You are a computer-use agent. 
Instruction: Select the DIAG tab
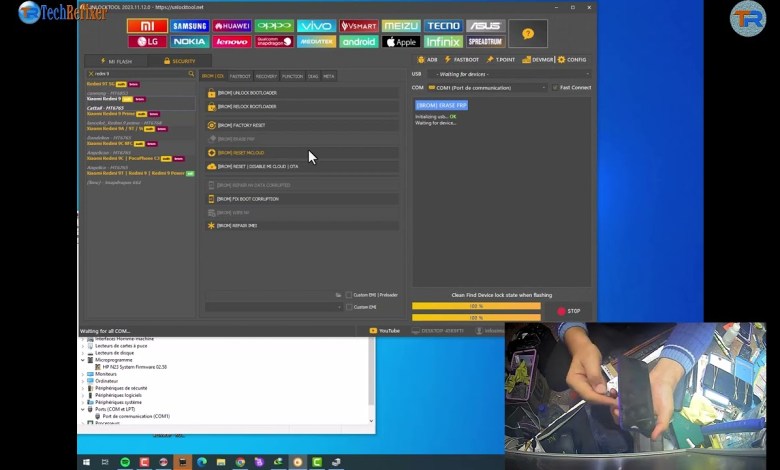pyautogui.click(x=313, y=76)
